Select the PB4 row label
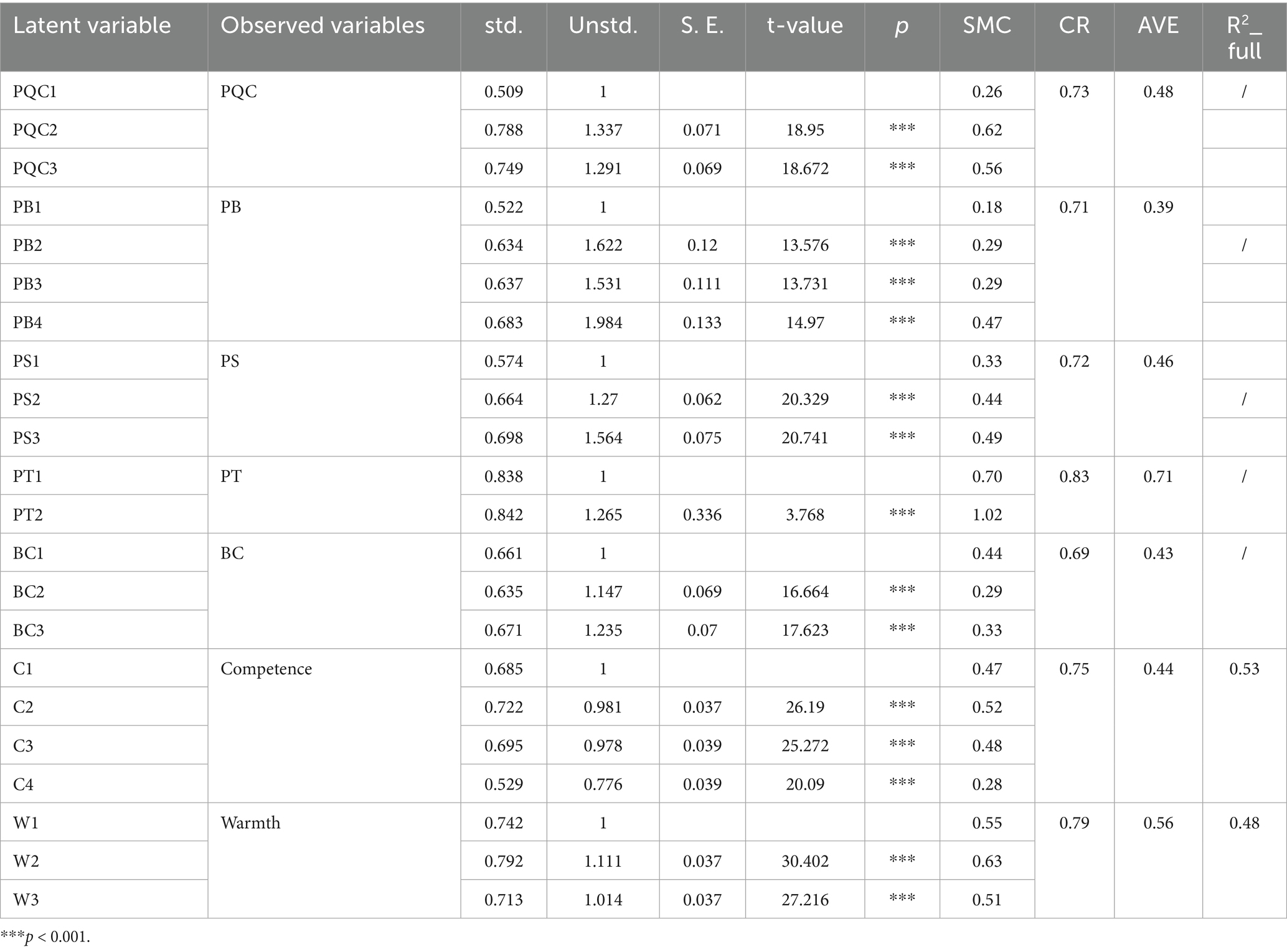Viewport: 1287px width, 952px height. pyautogui.click(x=28, y=323)
